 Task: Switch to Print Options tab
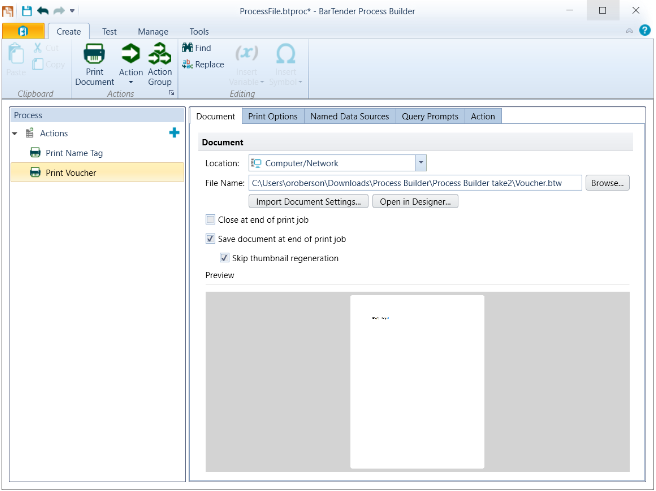click(273, 116)
